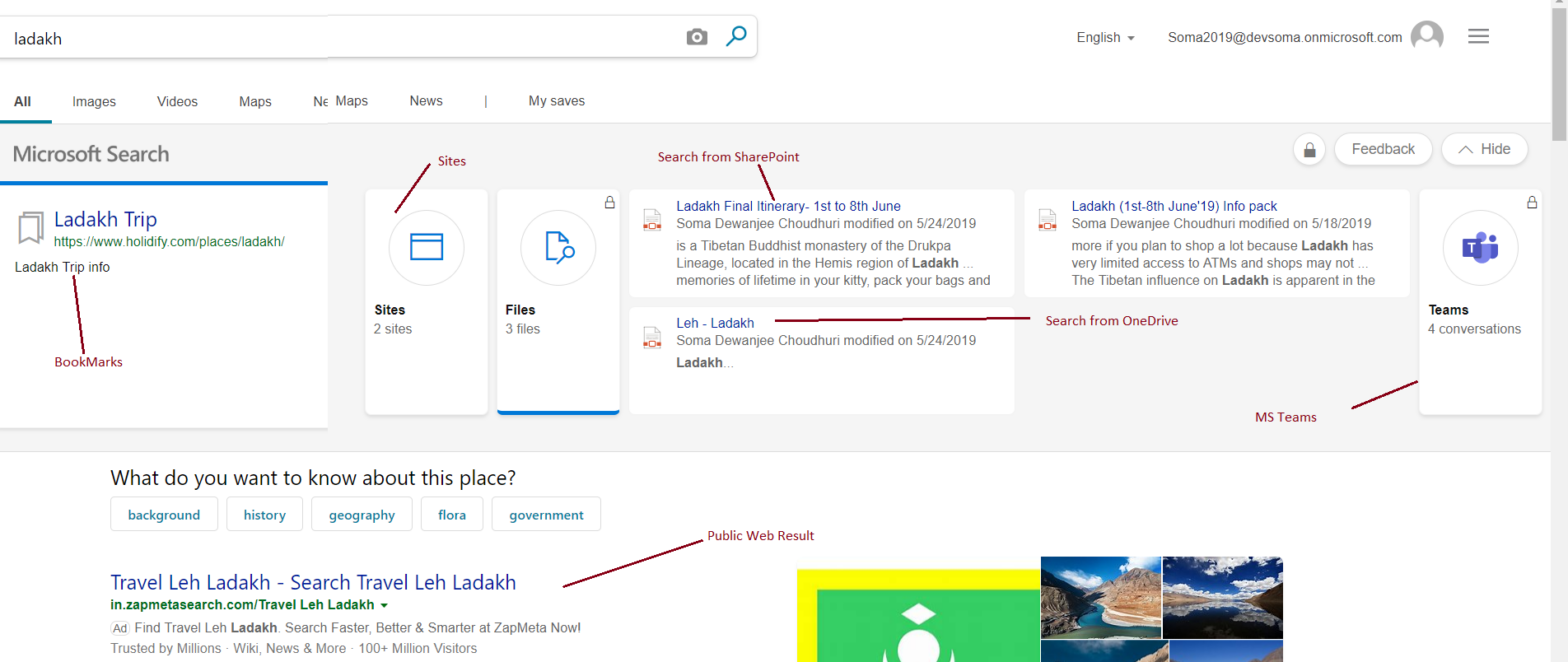Select the background topic chip
The image size is (1568, 662).
[x=164, y=515]
